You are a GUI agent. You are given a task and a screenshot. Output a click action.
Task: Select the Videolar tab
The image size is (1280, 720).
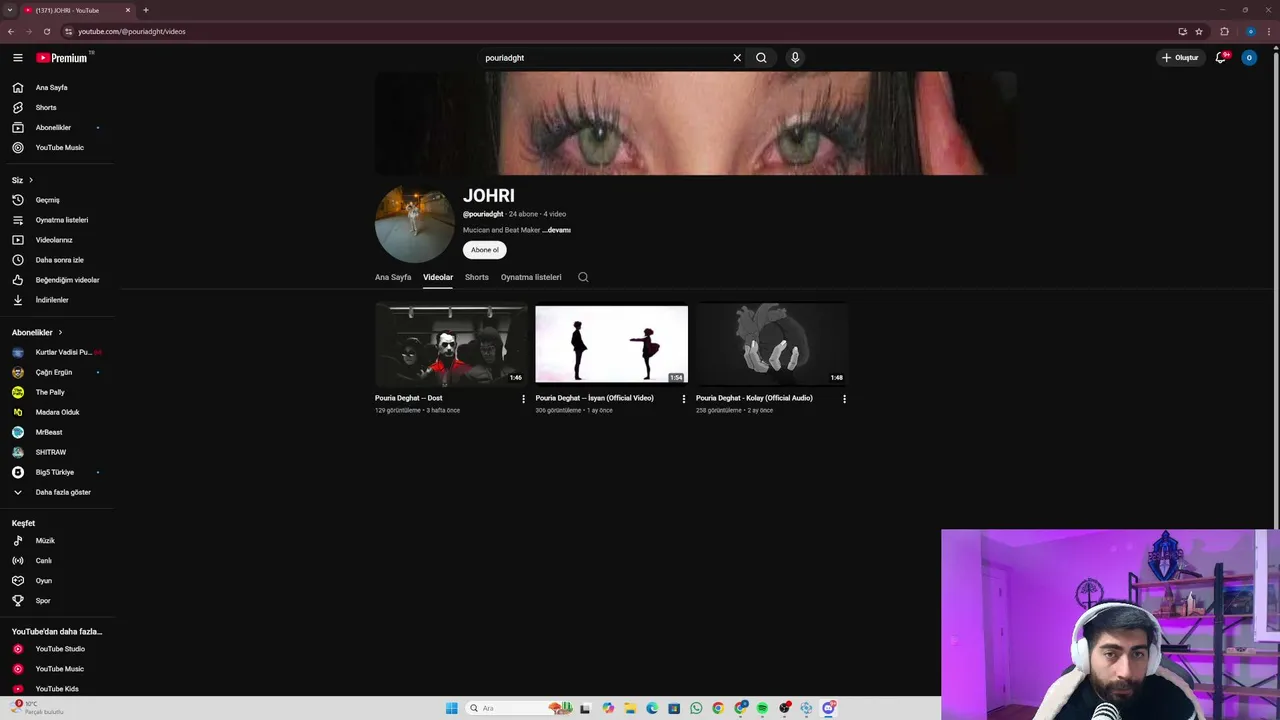pyautogui.click(x=438, y=277)
